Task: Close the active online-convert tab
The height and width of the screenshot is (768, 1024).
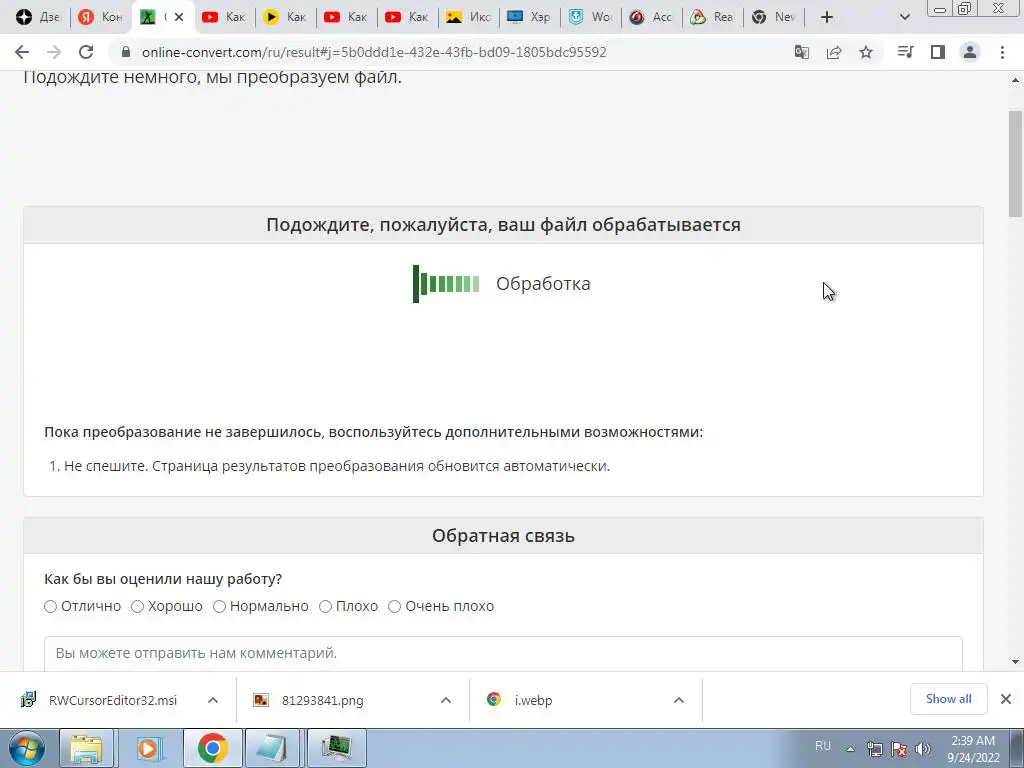Action: tap(179, 17)
